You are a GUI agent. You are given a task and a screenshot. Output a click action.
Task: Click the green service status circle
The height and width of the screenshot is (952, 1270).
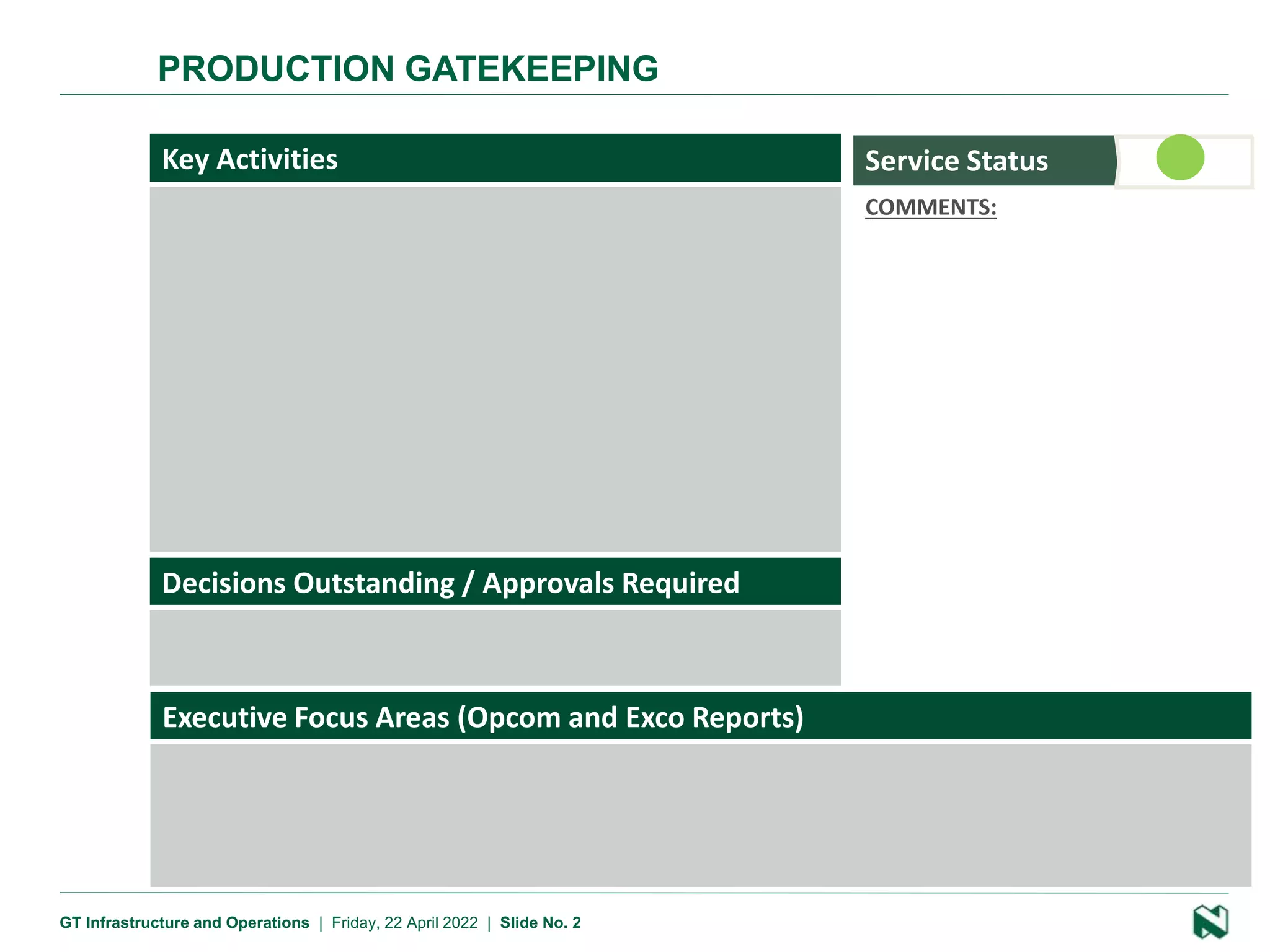point(1179,157)
